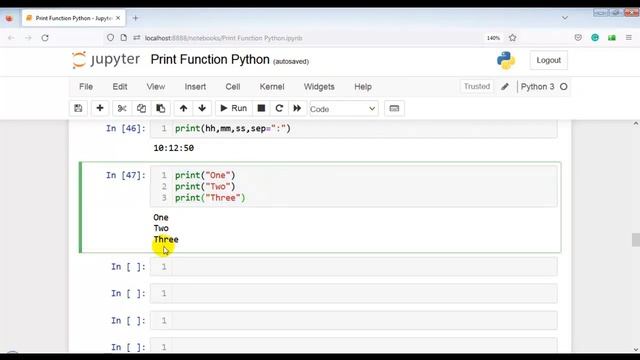Click the In [46] print sep code cell
Screen dimensions: 640x360
[353, 129]
